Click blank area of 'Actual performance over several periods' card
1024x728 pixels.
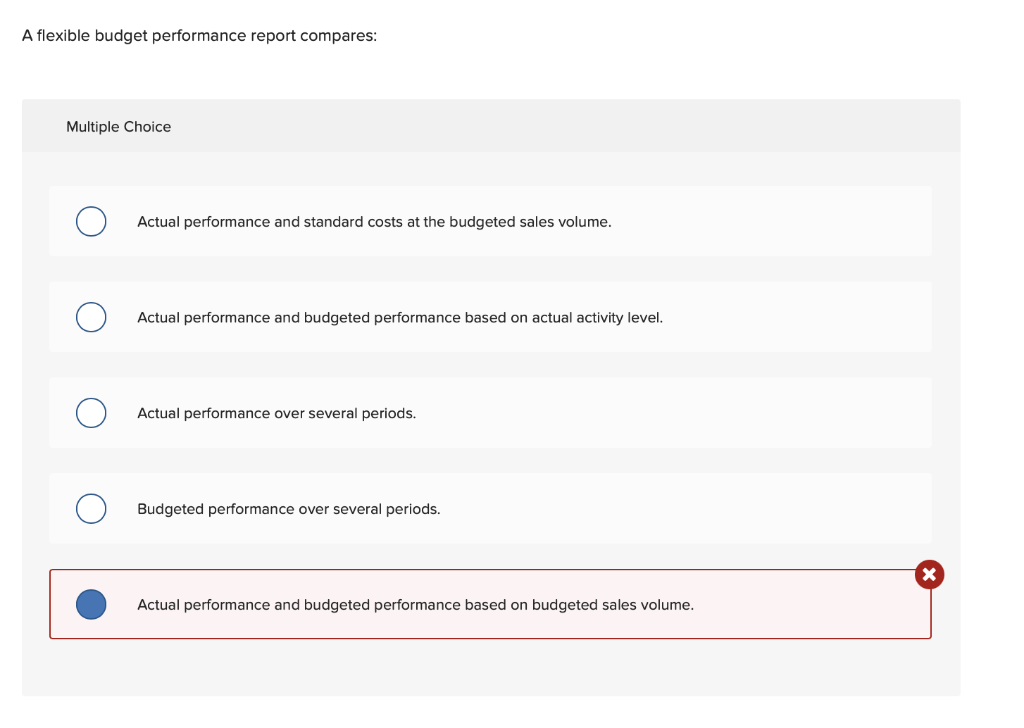(673, 413)
